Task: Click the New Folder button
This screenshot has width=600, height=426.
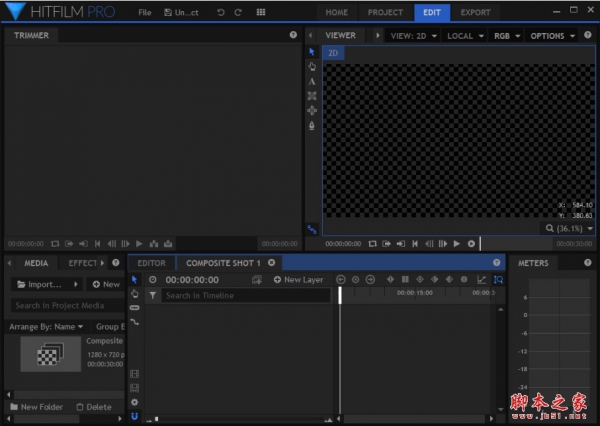Action: click(36, 407)
